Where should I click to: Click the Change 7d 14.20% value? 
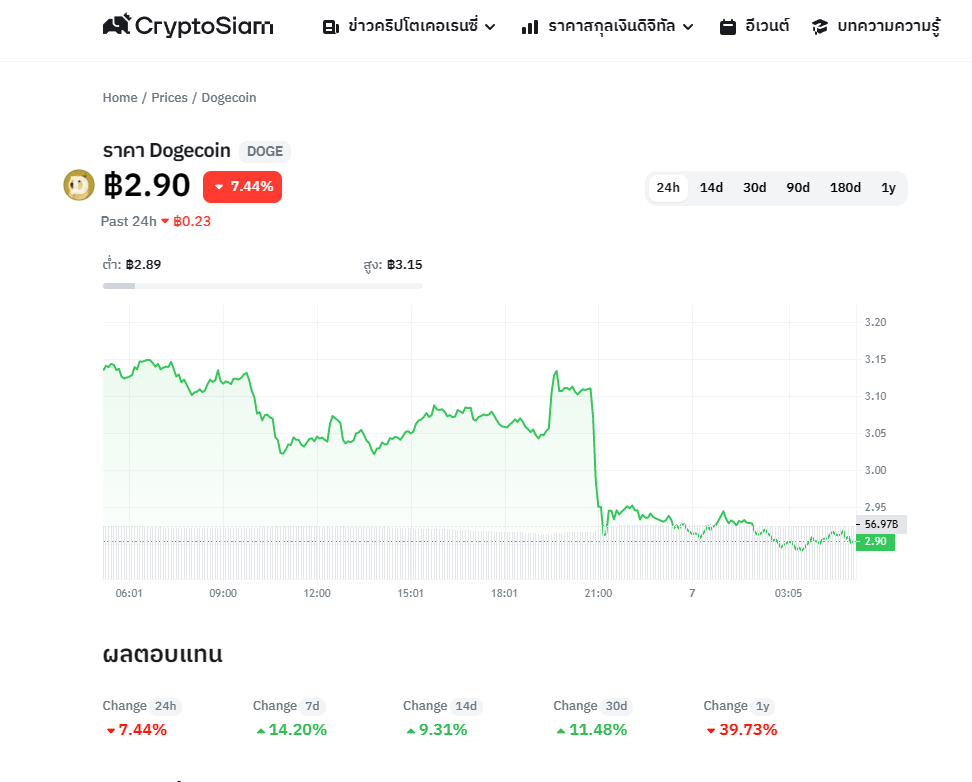click(292, 730)
